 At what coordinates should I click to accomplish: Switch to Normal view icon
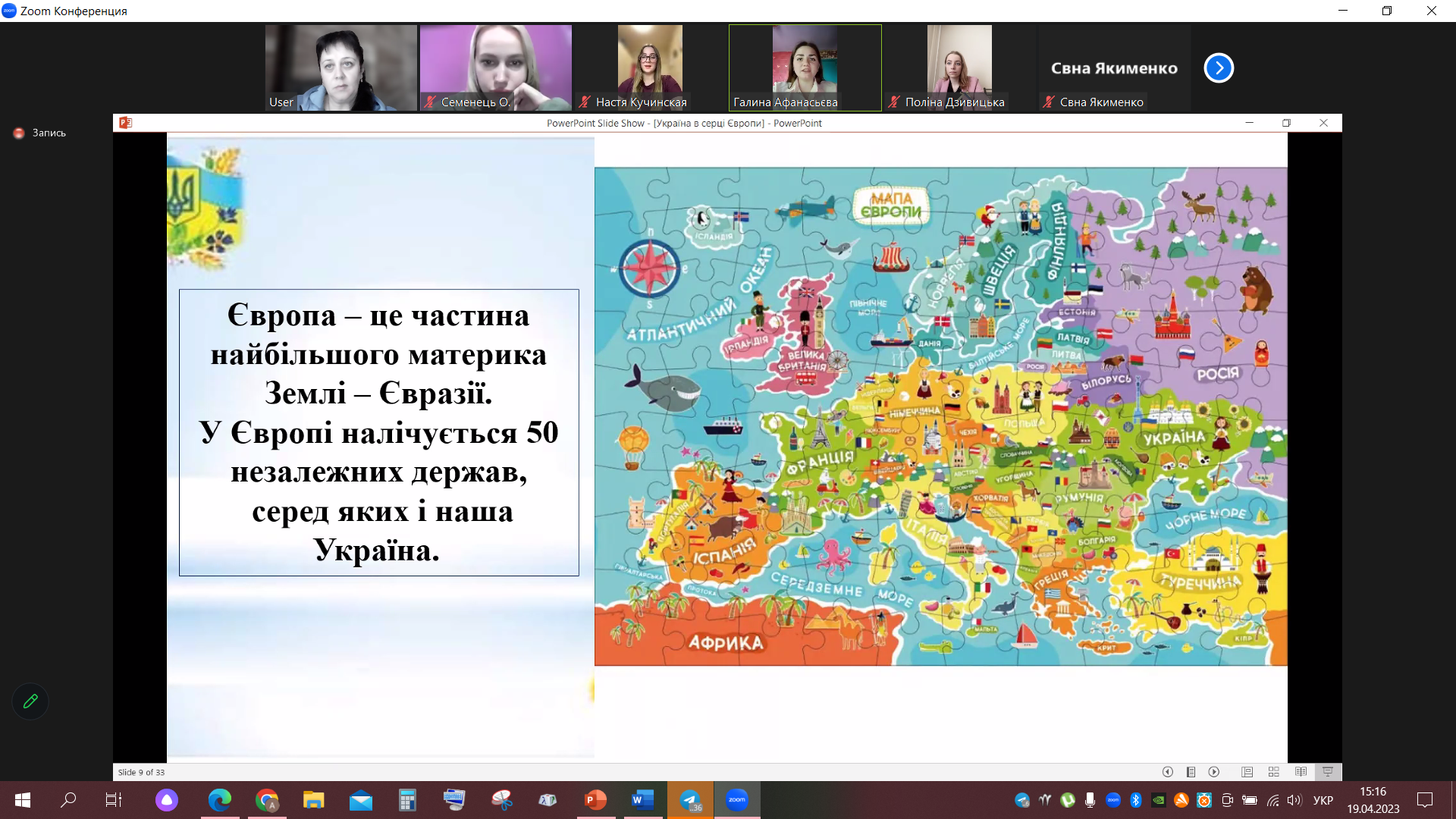(1247, 772)
